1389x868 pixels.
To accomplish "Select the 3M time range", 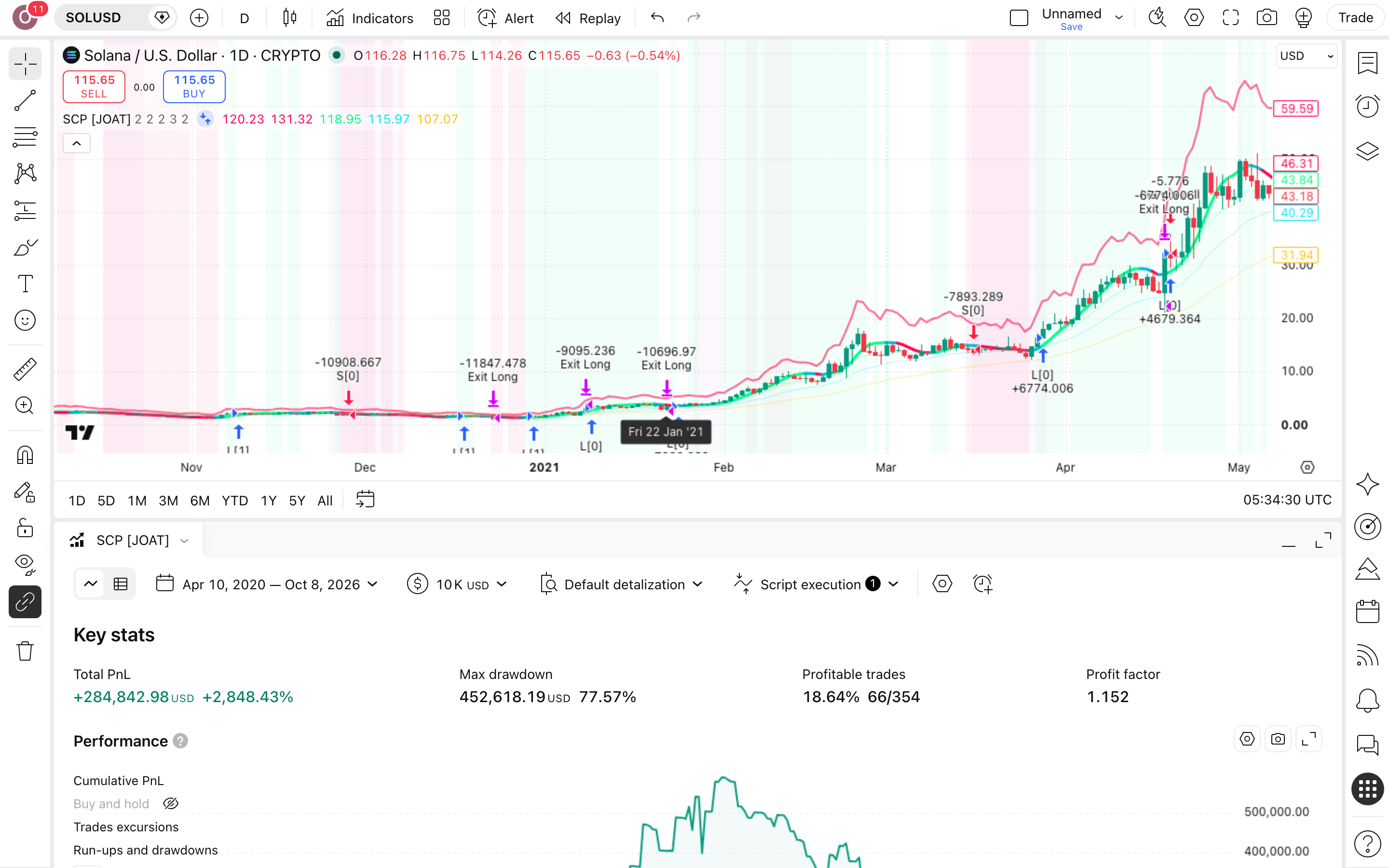I will [168, 501].
